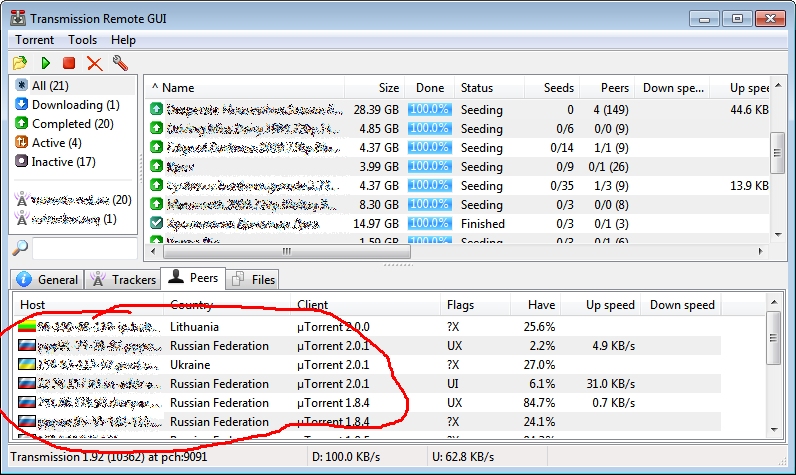Click the Lithuania flag icon

coord(26,326)
